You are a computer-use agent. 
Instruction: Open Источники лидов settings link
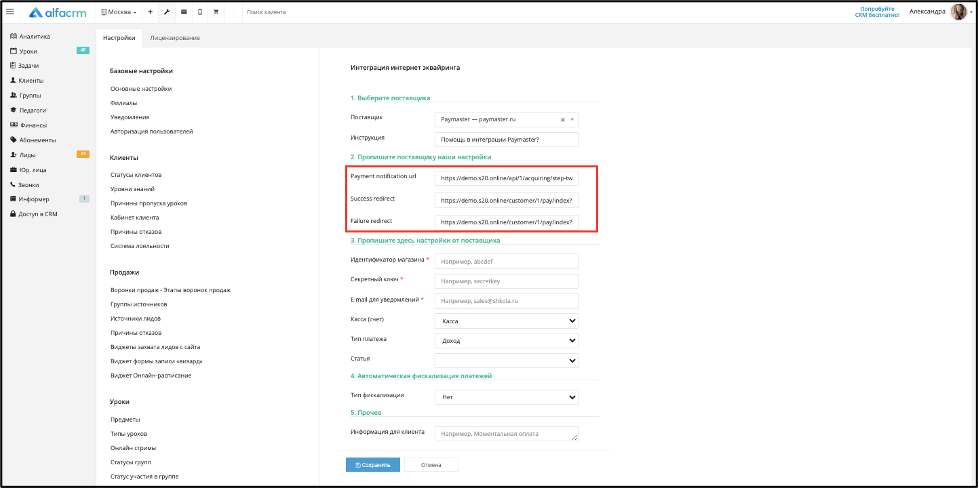pyautogui.click(x=136, y=319)
